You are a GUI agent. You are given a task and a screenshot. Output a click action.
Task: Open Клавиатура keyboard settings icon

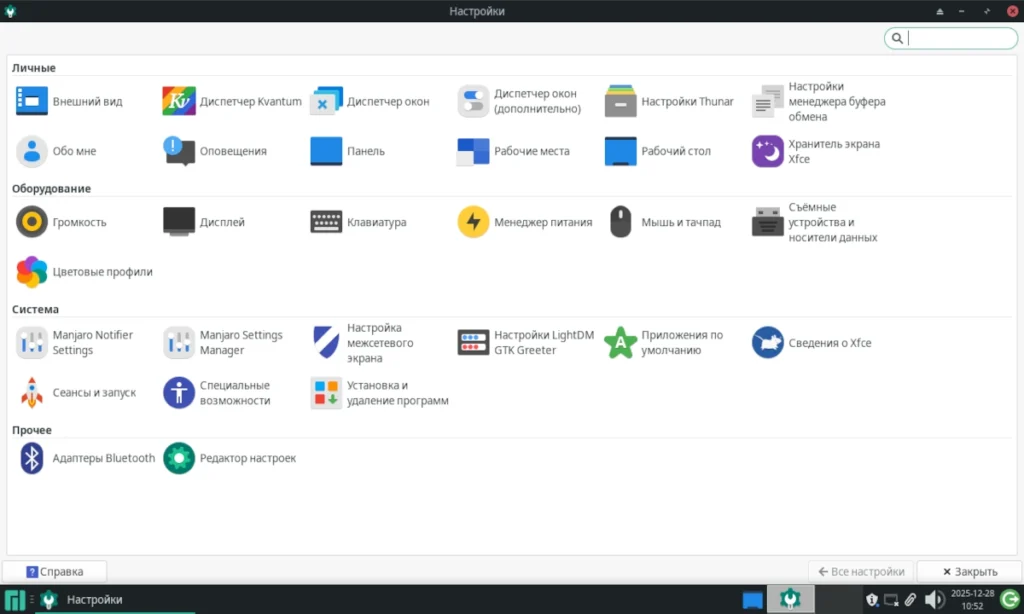tap(326, 222)
